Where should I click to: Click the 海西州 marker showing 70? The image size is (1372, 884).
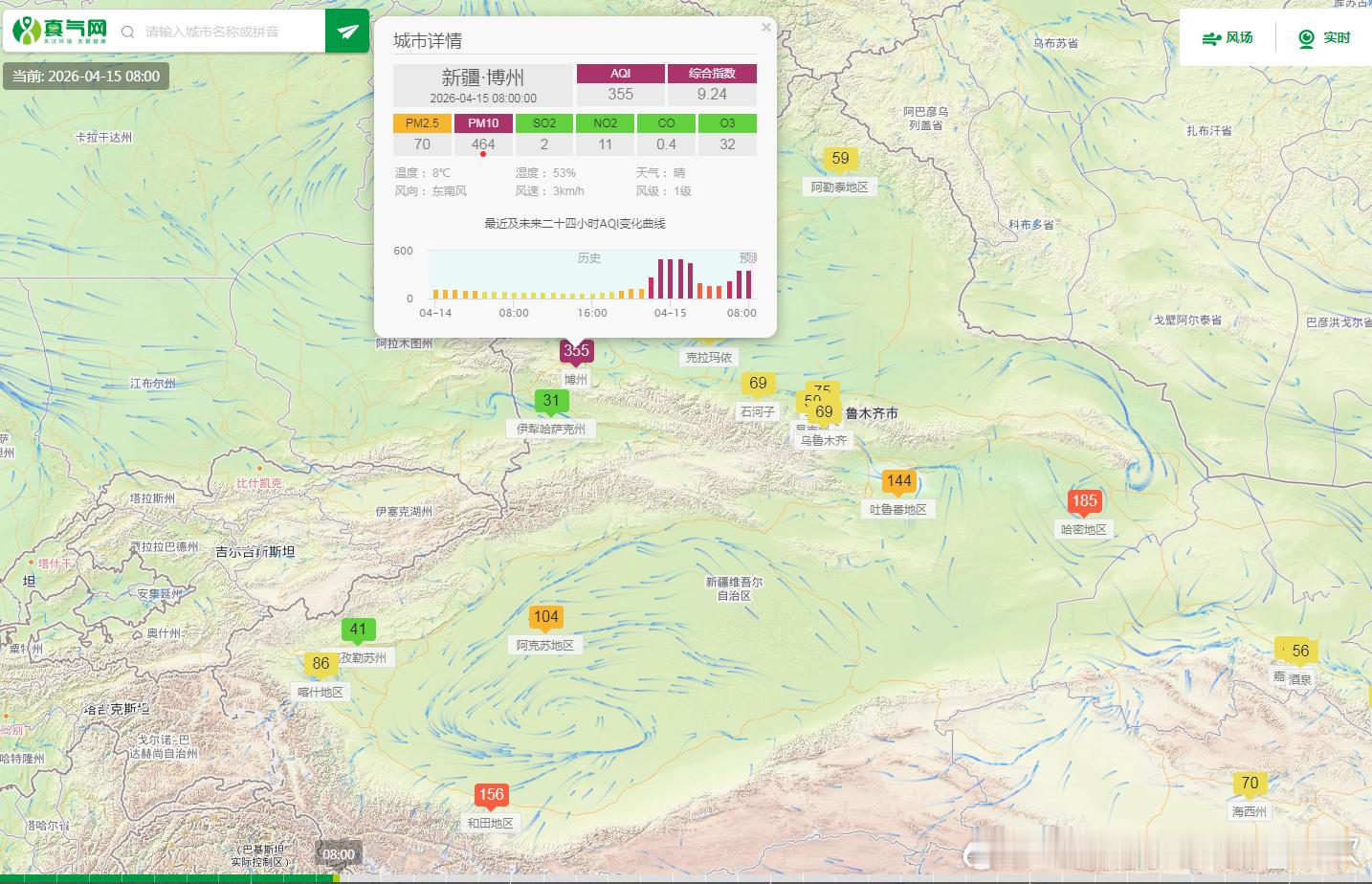click(1250, 785)
